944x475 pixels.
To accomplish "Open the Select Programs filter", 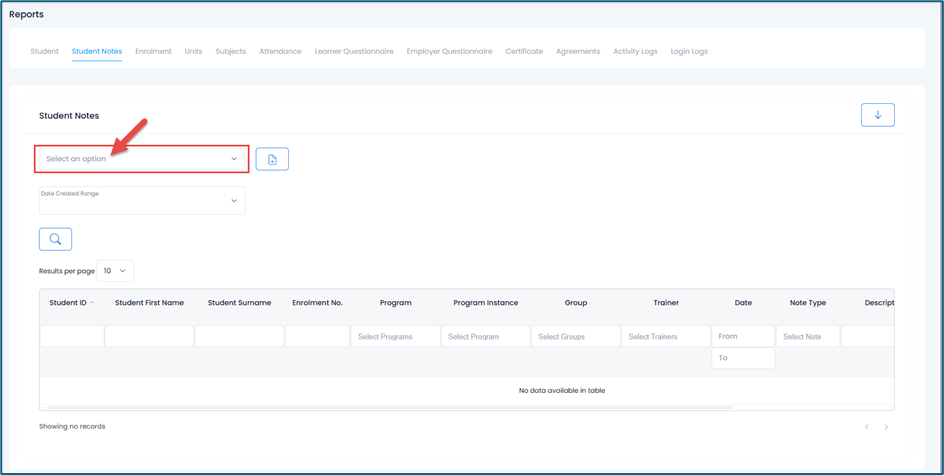I will coord(395,337).
